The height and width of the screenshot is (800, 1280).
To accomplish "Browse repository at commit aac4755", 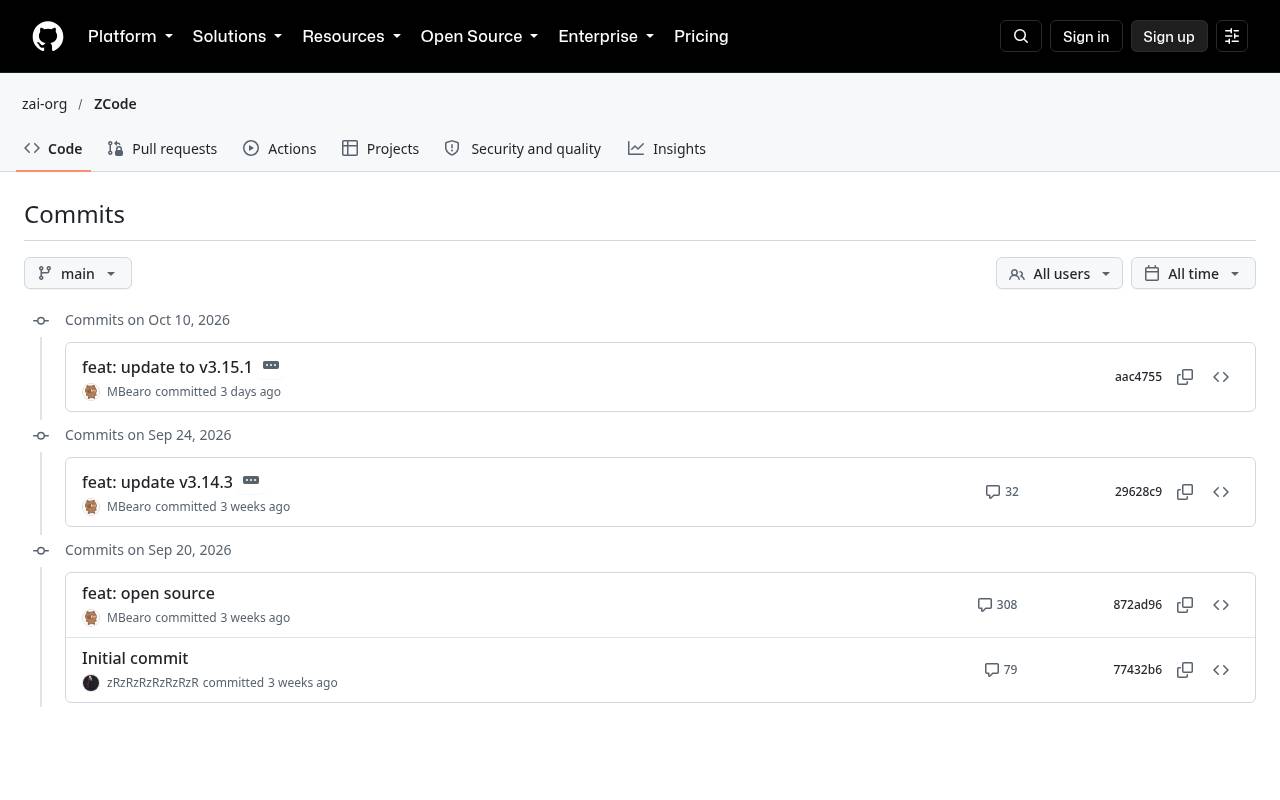I will tap(1221, 377).
